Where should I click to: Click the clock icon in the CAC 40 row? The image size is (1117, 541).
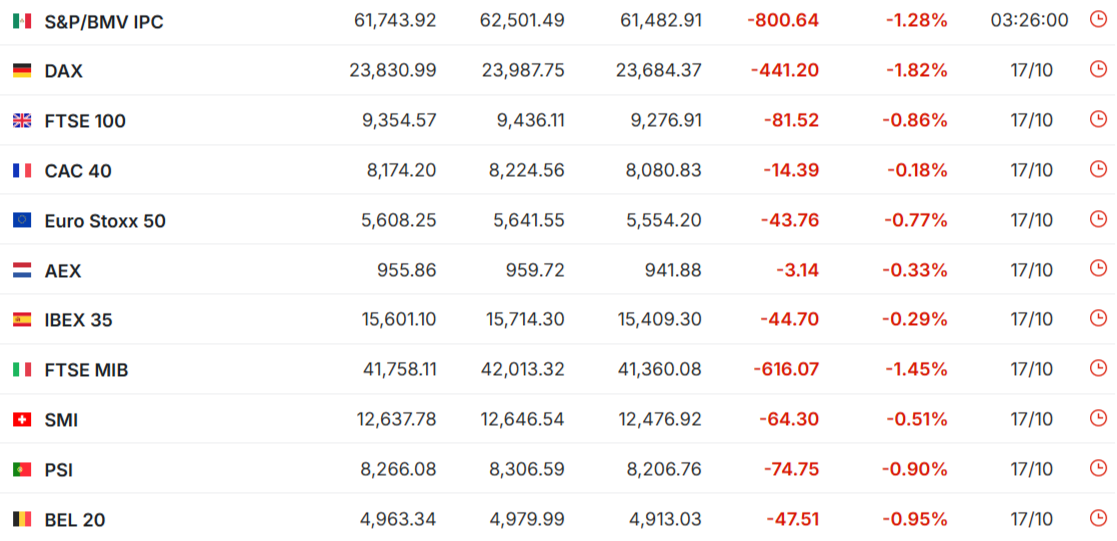pos(1098,170)
